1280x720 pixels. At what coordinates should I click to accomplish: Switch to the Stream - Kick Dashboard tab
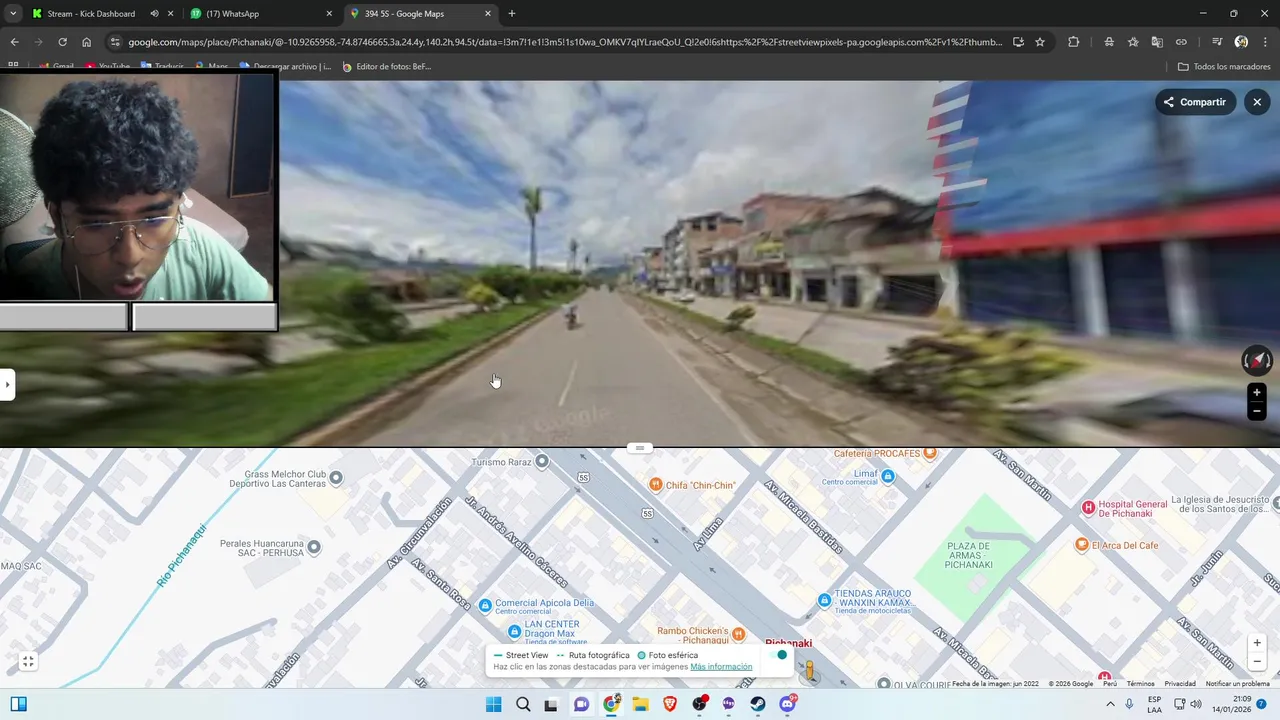coord(91,14)
